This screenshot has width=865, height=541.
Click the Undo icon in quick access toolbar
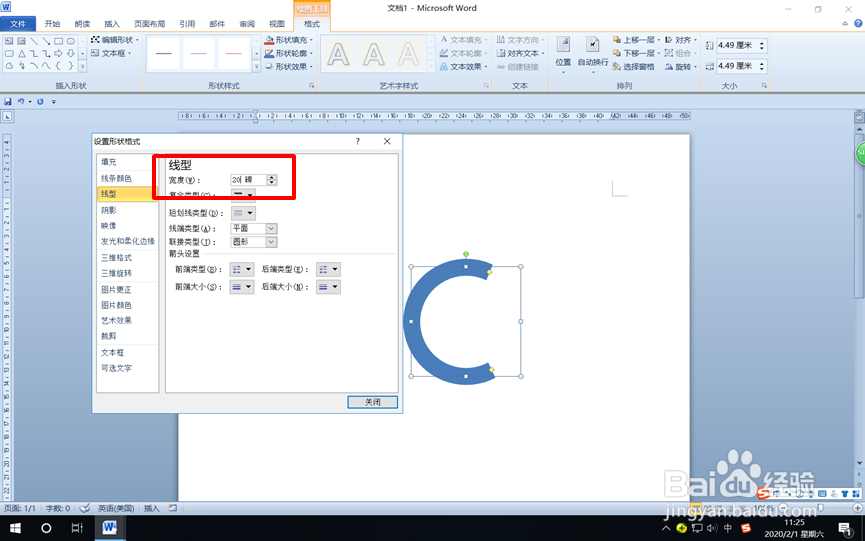click(21, 101)
